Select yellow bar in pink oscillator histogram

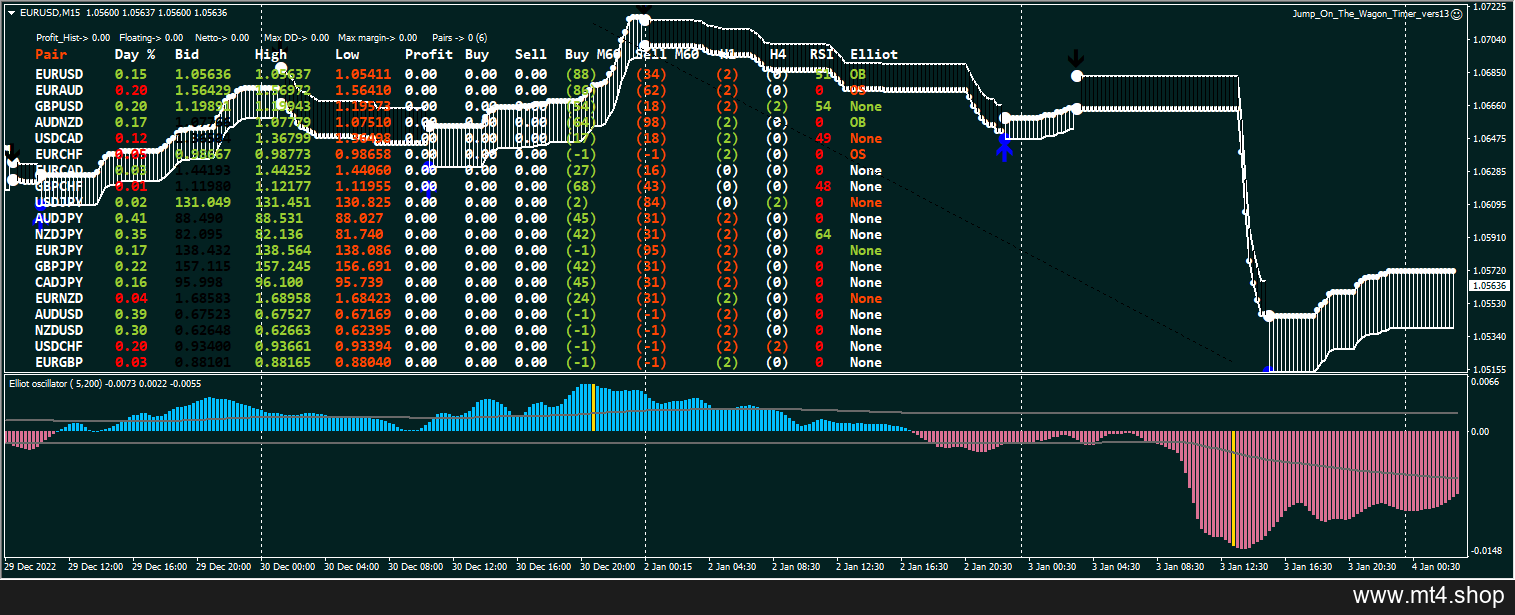tap(1234, 489)
